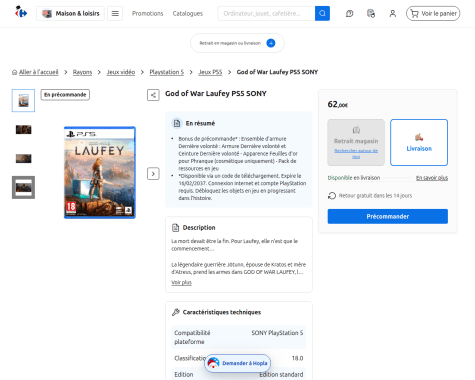Open the Maison & loisirs section button

click(70, 13)
